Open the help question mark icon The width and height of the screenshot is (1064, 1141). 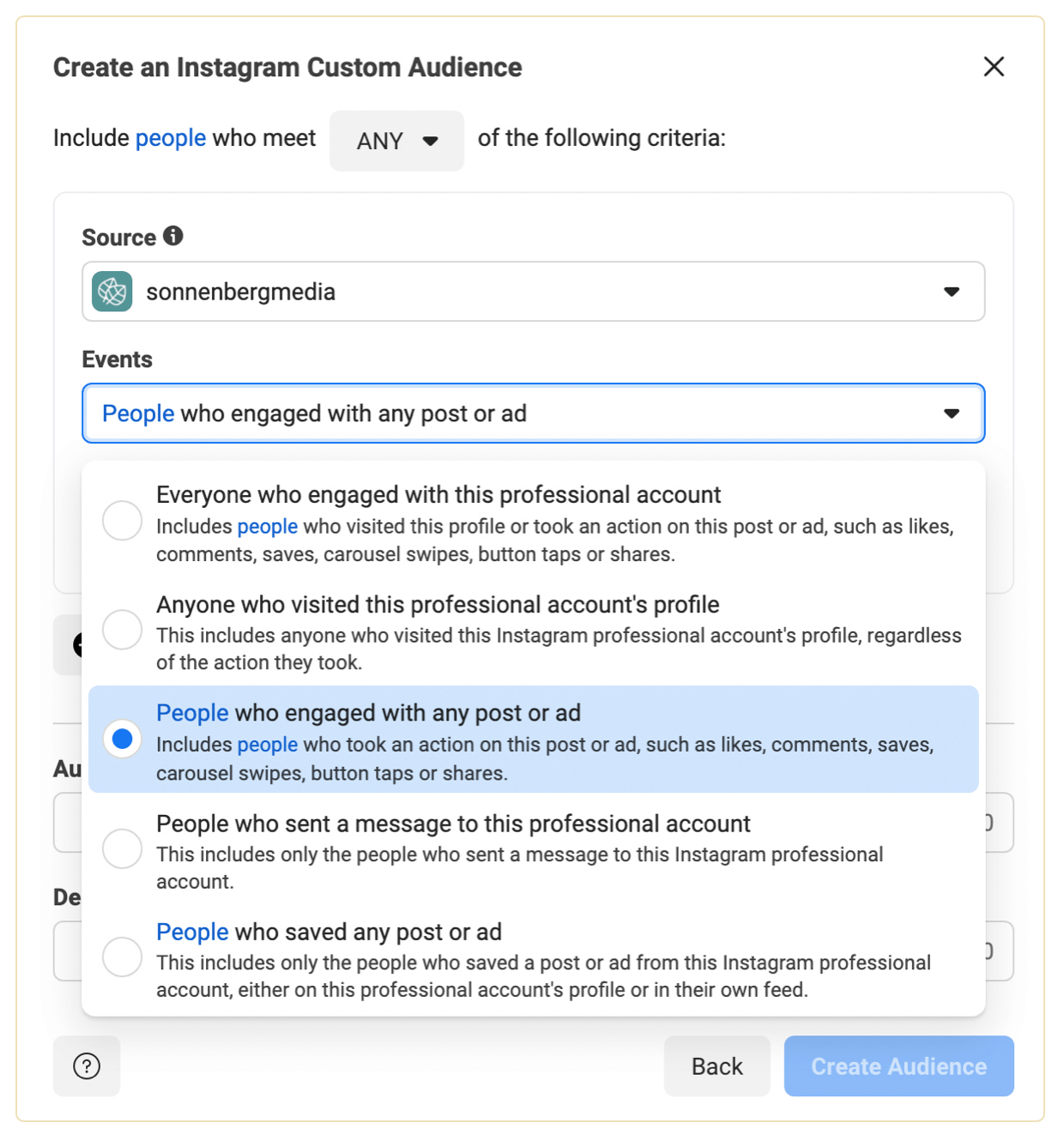87,1066
